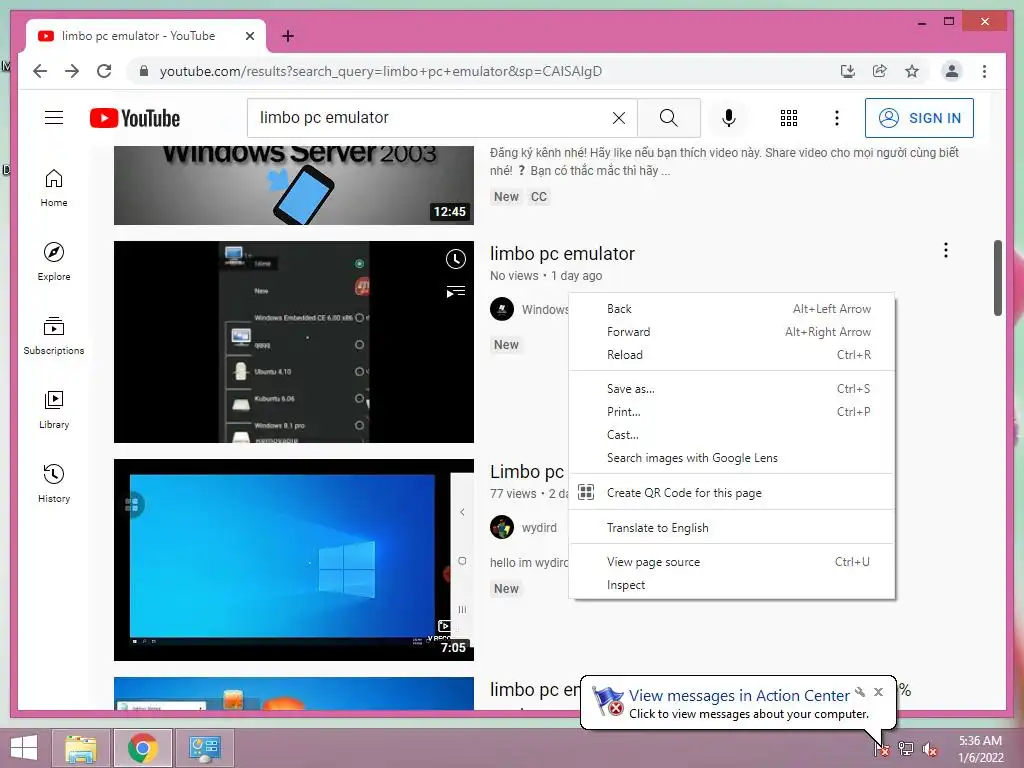Open more options for limbo pc emulator video
The width and height of the screenshot is (1024, 768).
(946, 250)
